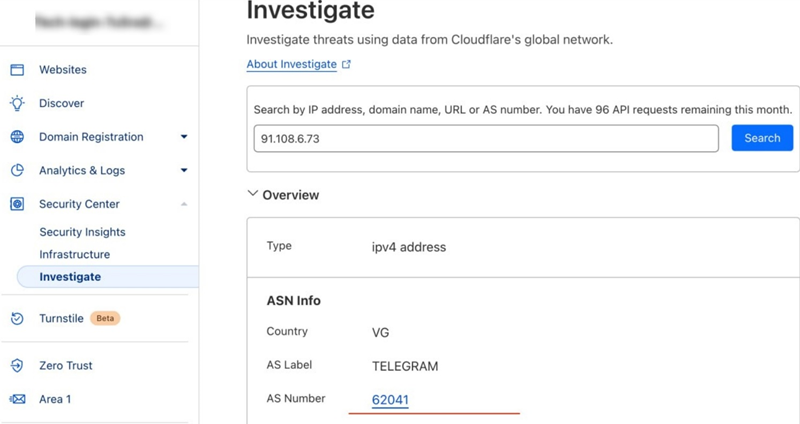Click the blue Search button
This screenshot has height=424, width=800.
click(762, 138)
